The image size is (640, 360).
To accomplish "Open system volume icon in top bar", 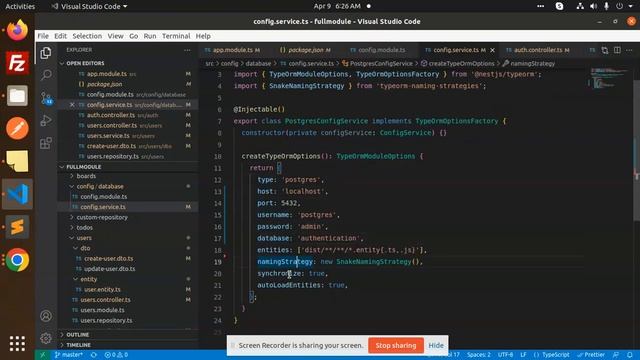I will click(593, 7).
